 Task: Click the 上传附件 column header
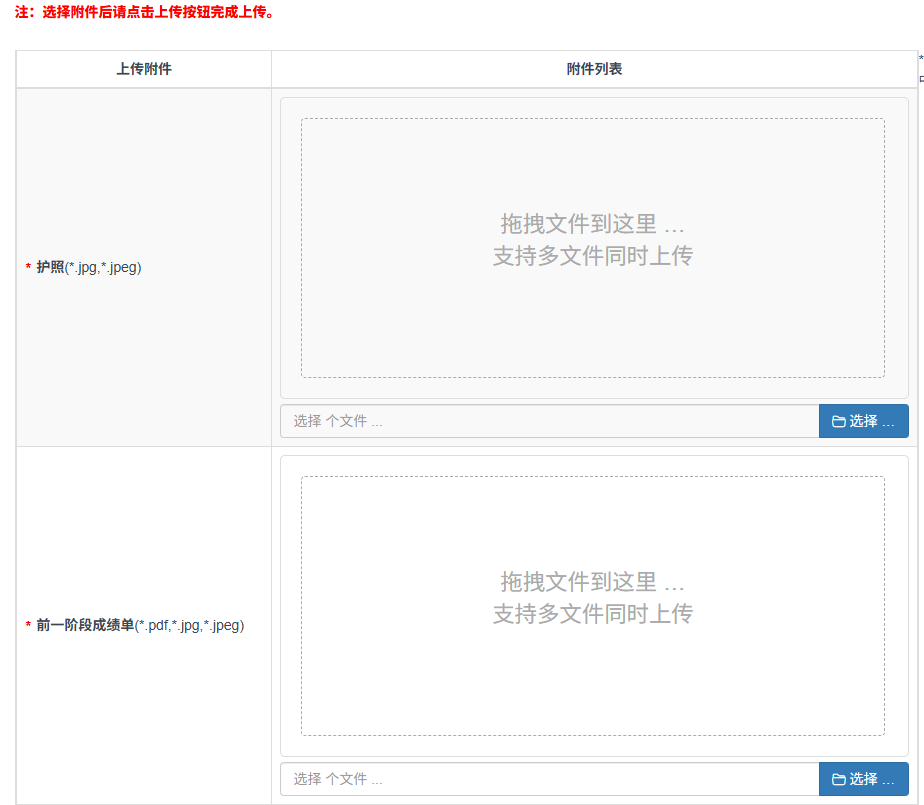(x=144, y=69)
